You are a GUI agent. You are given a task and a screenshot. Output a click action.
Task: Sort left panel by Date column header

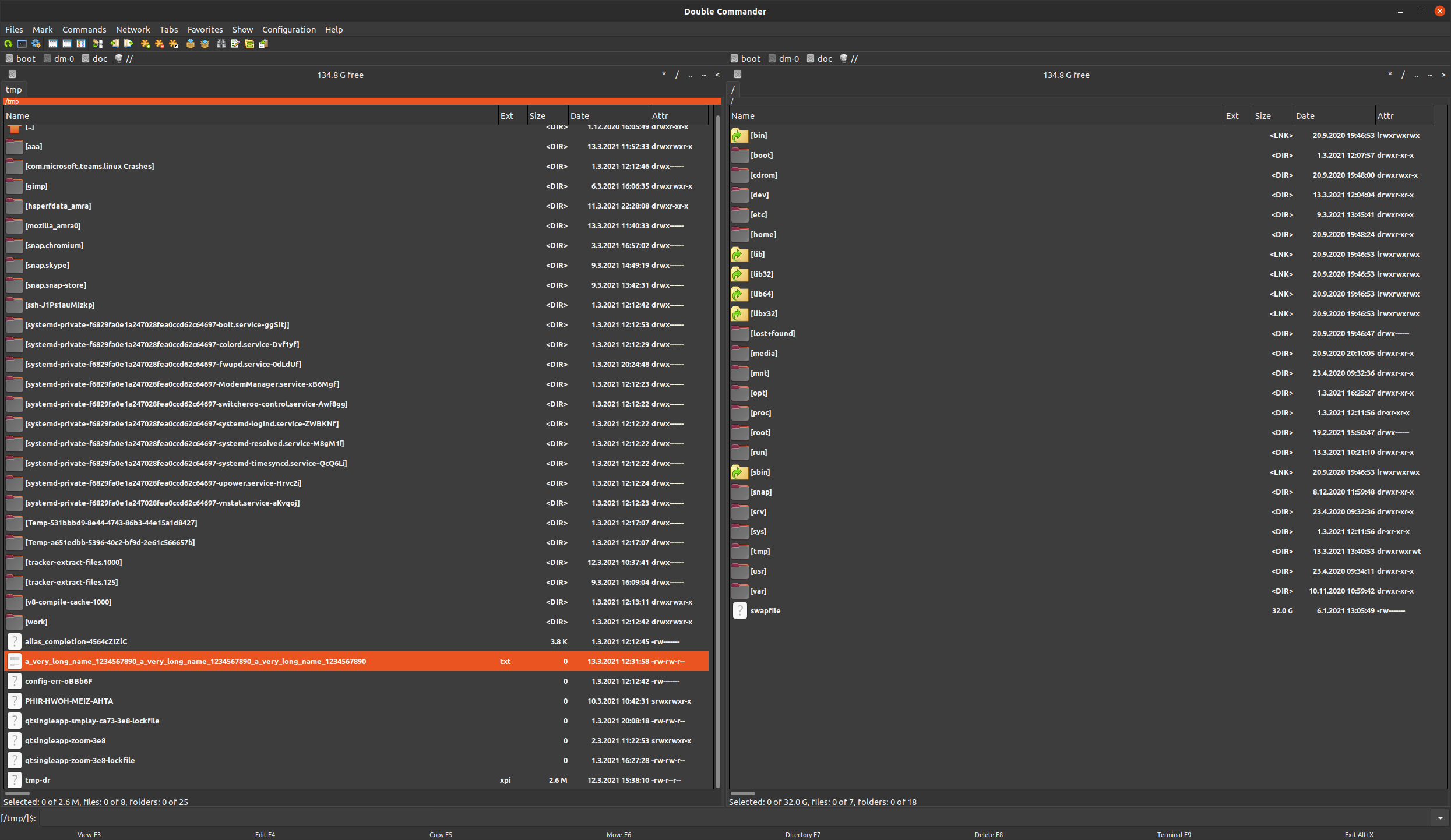point(609,116)
